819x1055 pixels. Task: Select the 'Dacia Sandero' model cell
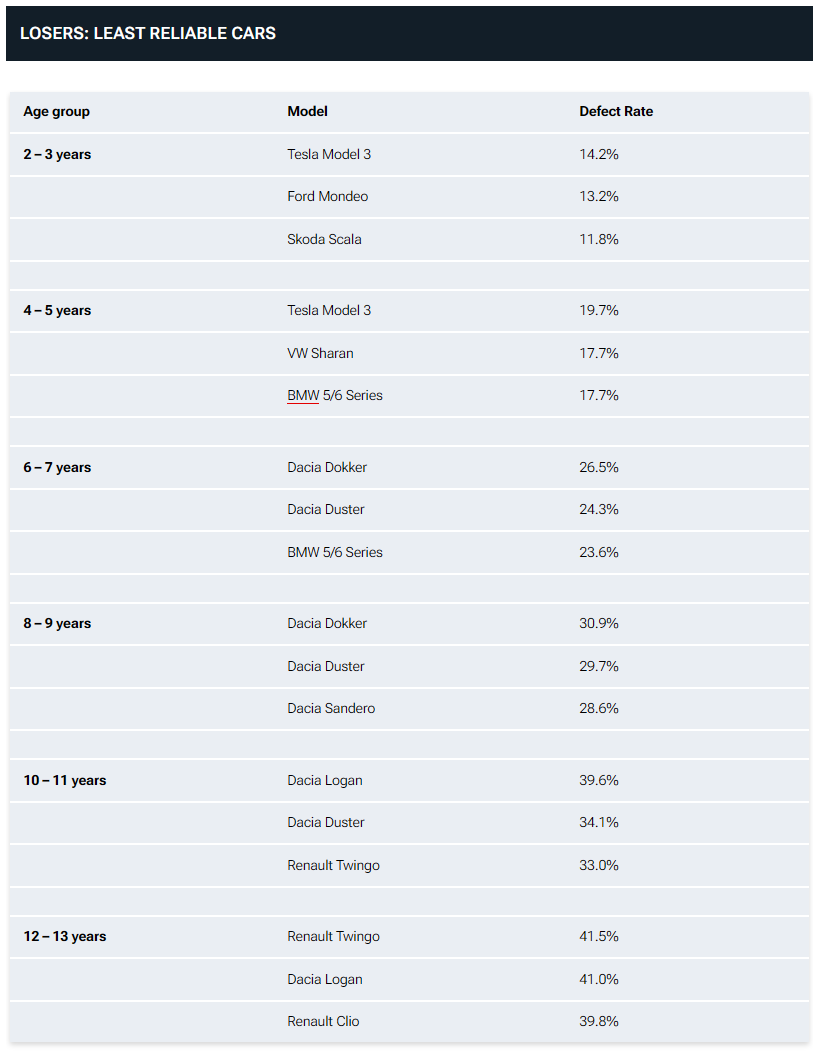(x=331, y=708)
